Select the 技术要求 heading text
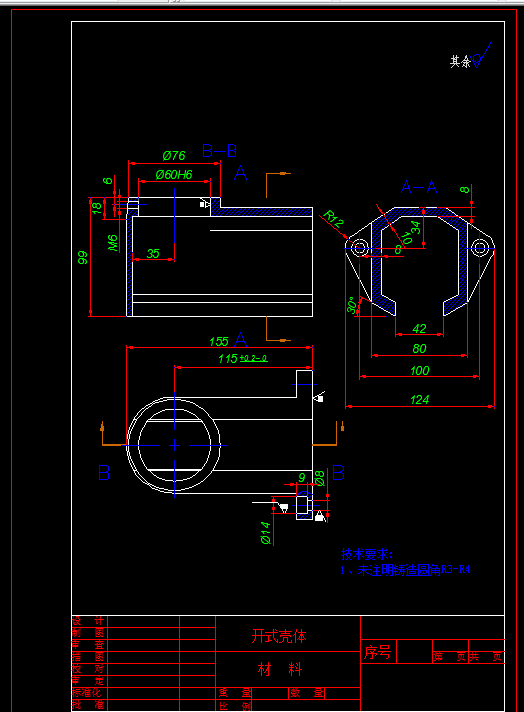Screen dimensions: 524x712 click(x=367, y=554)
